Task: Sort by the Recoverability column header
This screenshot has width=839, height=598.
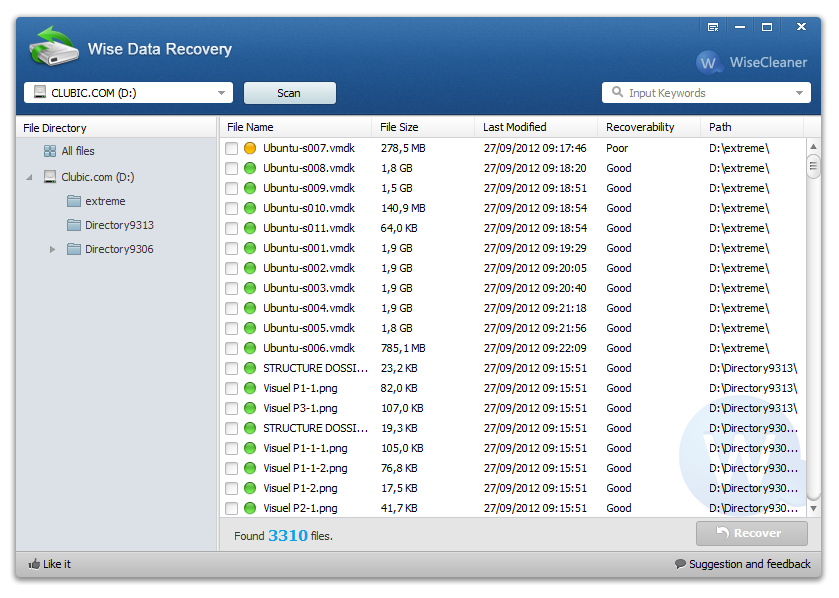Action: (640, 127)
